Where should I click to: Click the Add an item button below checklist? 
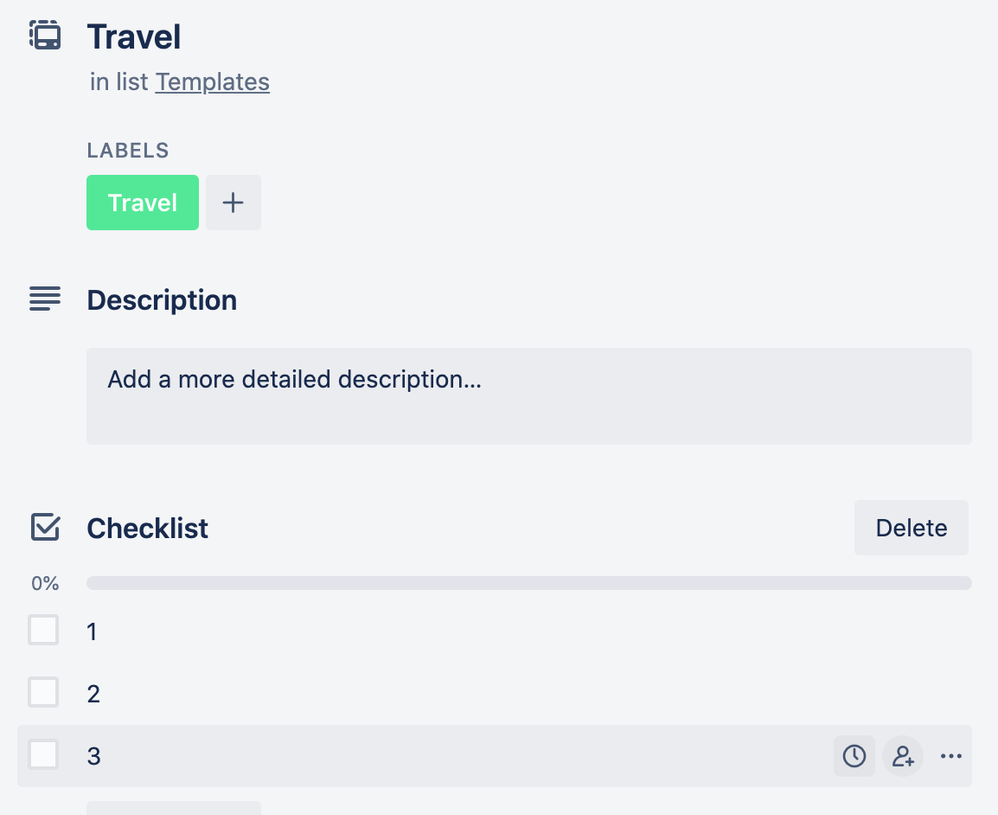point(174,808)
